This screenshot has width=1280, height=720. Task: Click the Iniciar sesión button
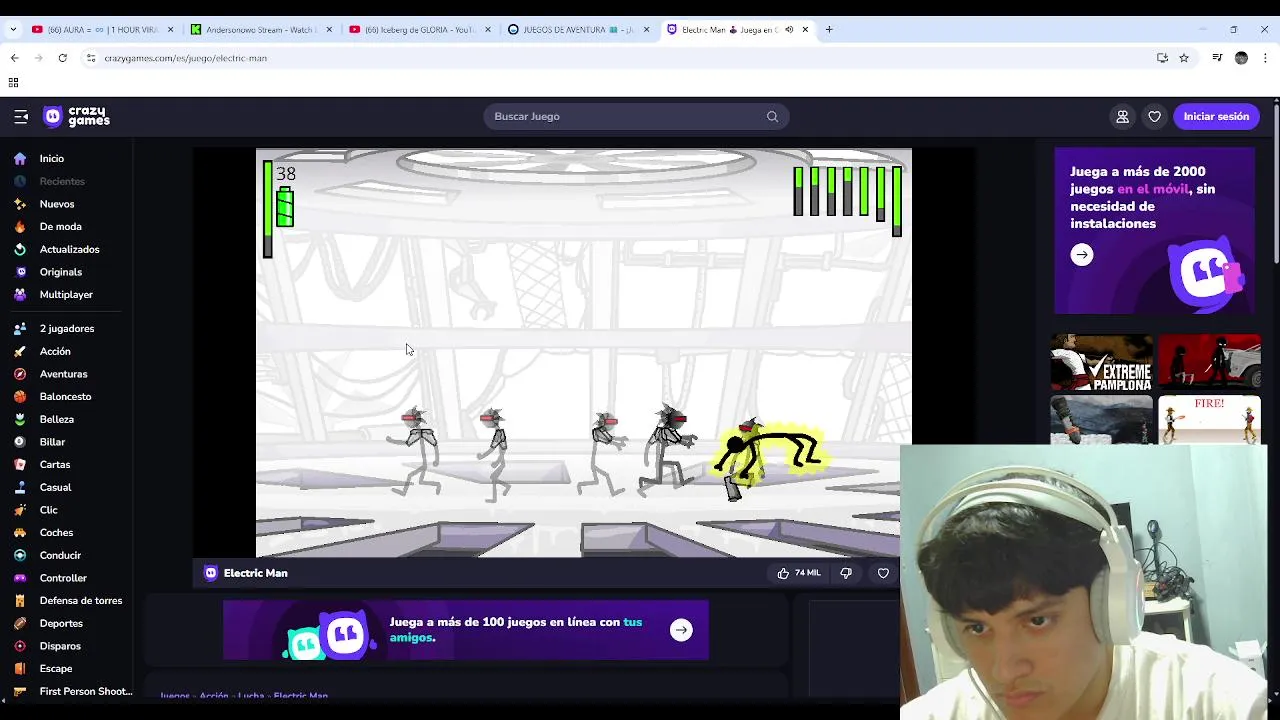pyautogui.click(x=1216, y=117)
